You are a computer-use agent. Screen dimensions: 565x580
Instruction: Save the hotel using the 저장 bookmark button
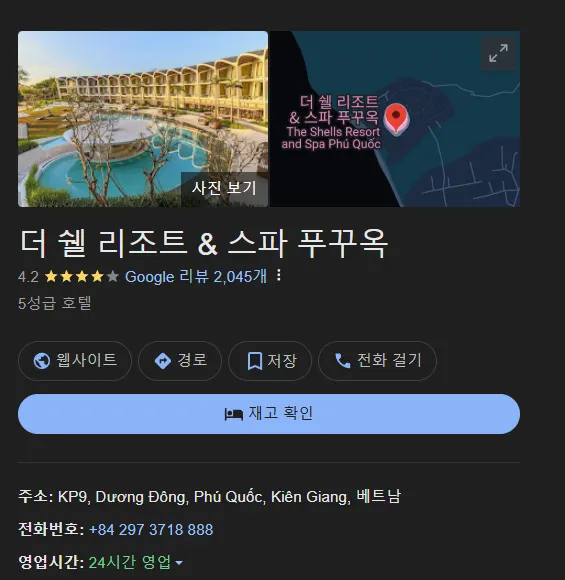270,361
